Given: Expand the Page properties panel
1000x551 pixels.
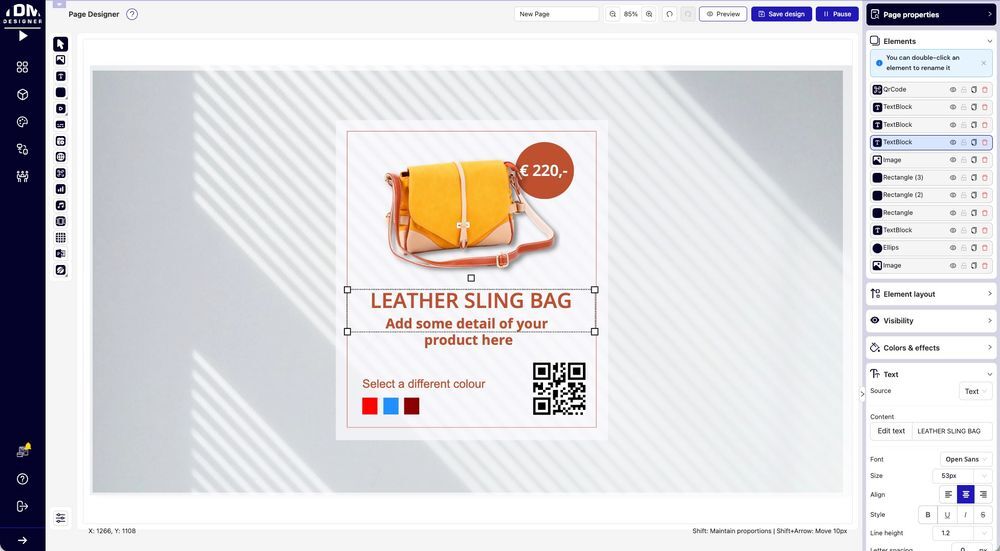Looking at the screenshot, I should pos(930,14).
